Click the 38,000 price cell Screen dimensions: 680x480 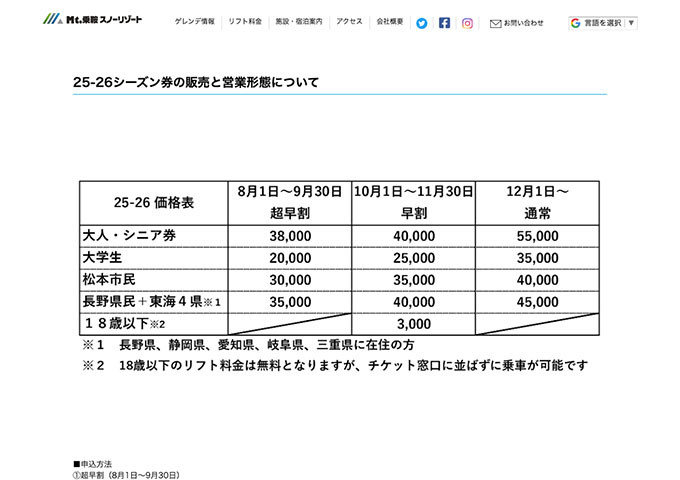(290, 236)
